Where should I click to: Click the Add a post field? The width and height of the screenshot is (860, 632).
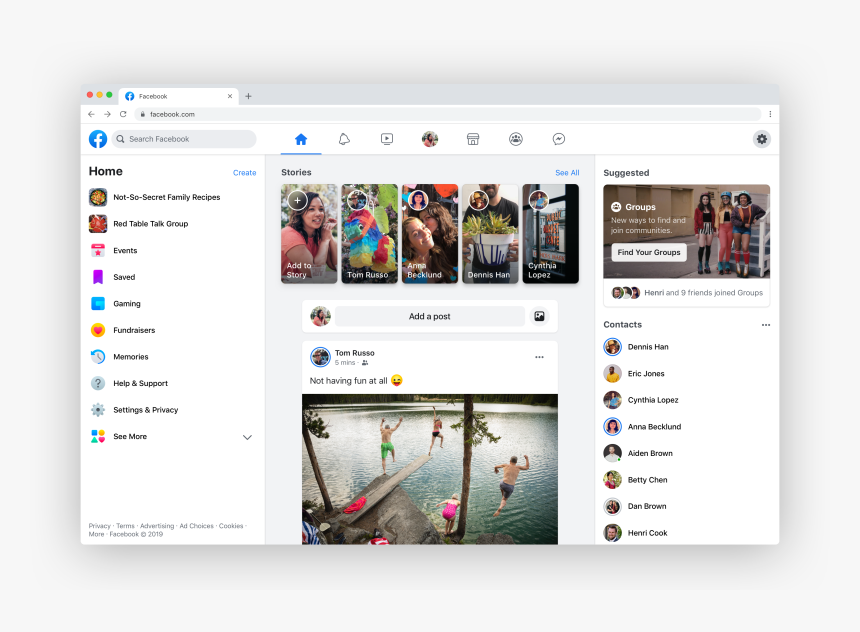[430, 315]
